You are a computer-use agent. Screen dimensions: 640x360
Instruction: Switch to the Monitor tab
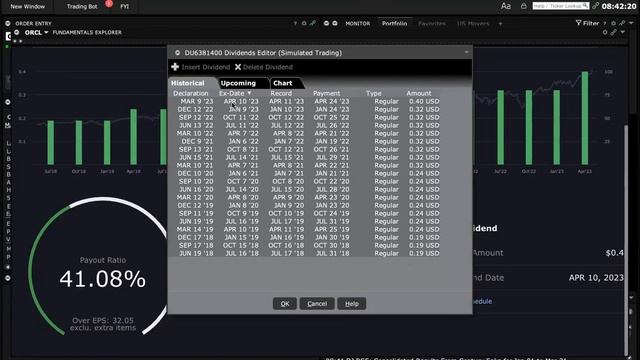click(358, 24)
